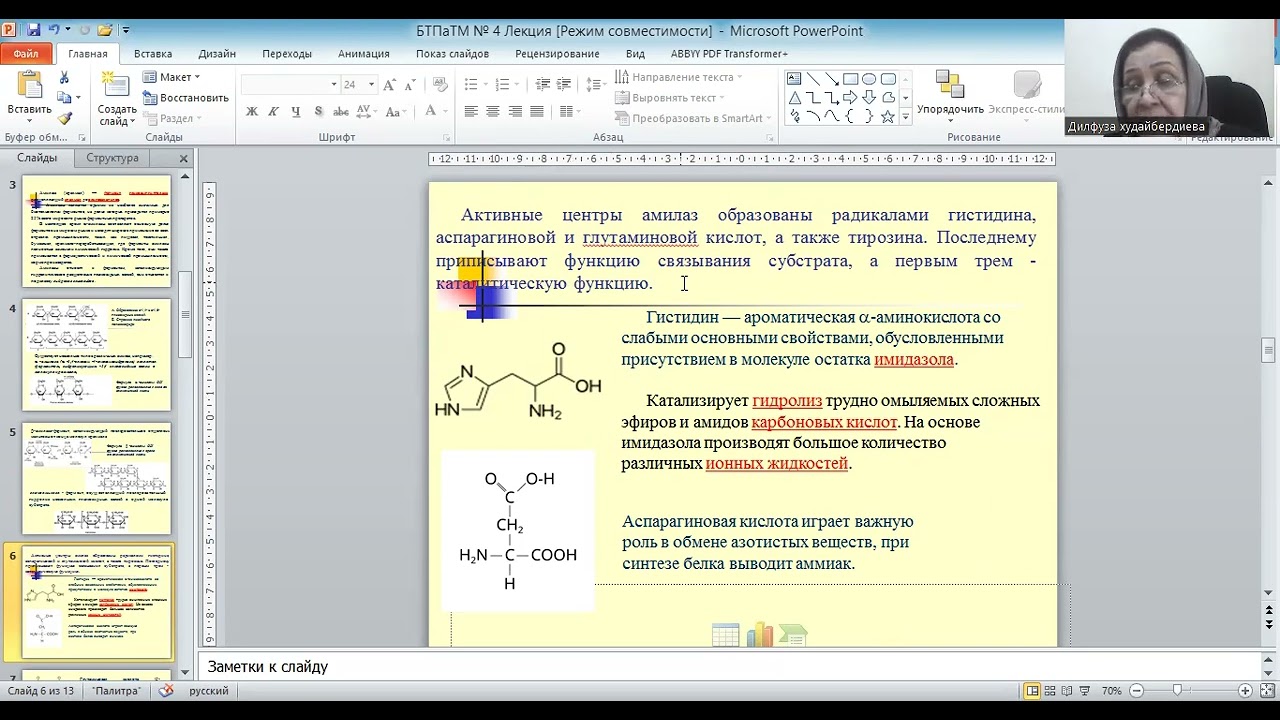Click the Save icon in quick access toolbar
Viewport: 1280px width, 720px height.
coord(34,30)
